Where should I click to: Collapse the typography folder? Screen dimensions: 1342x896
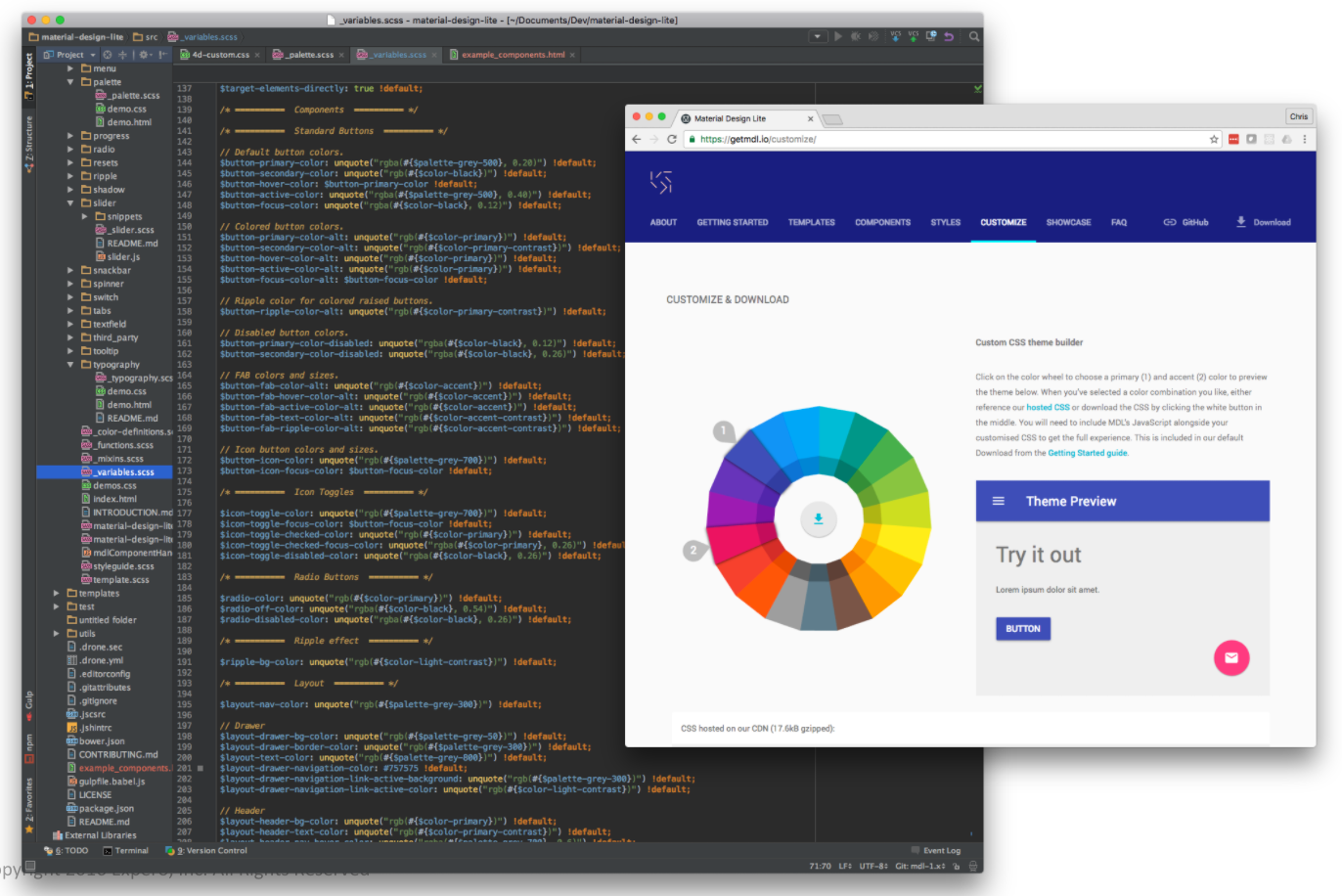pyautogui.click(x=70, y=365)
